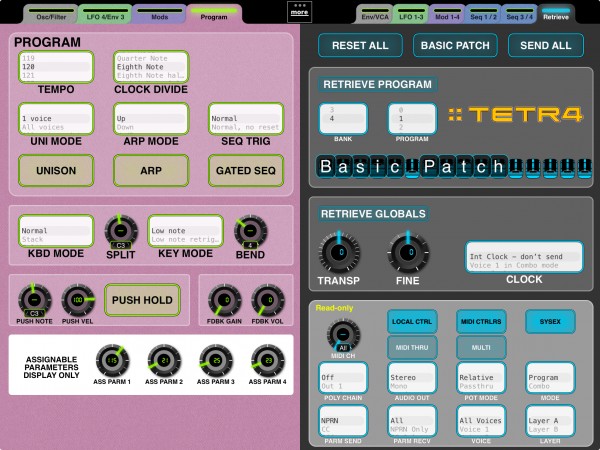
Task: Switch to the Mods tab
Action: (160, 14)
